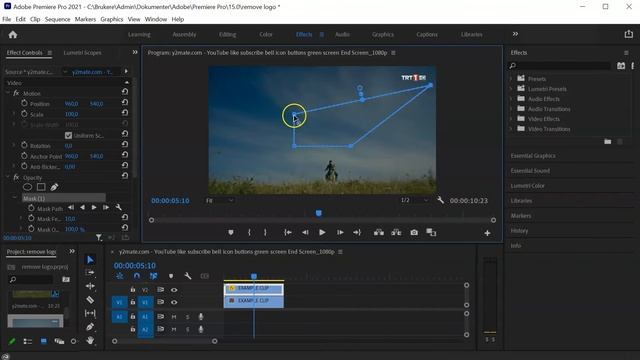The width and height of the screenshot is (640, 360).
Task: Toggle V2 track output eye
Action: point(174,290)
